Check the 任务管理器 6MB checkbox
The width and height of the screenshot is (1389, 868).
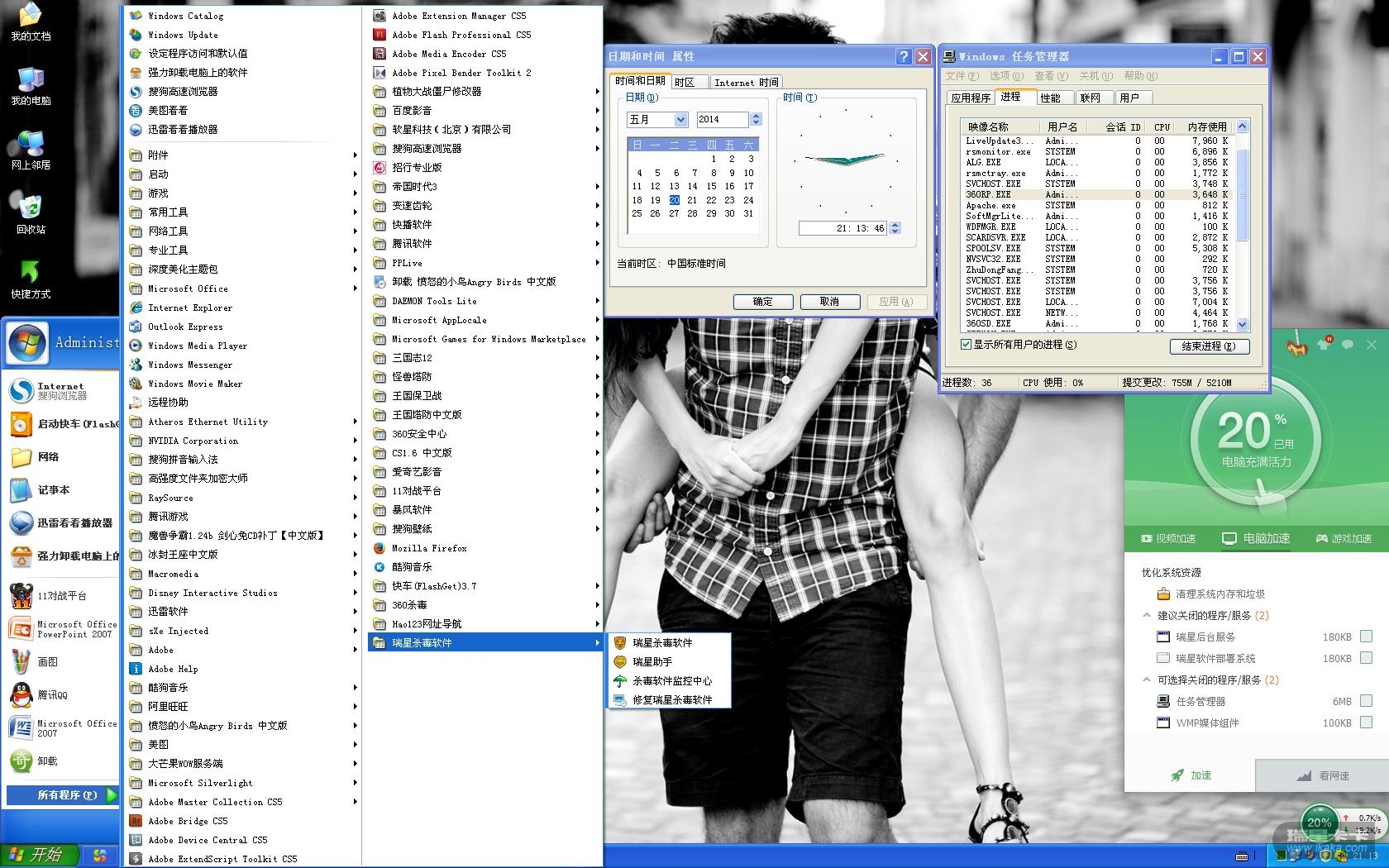point(1366,701)
